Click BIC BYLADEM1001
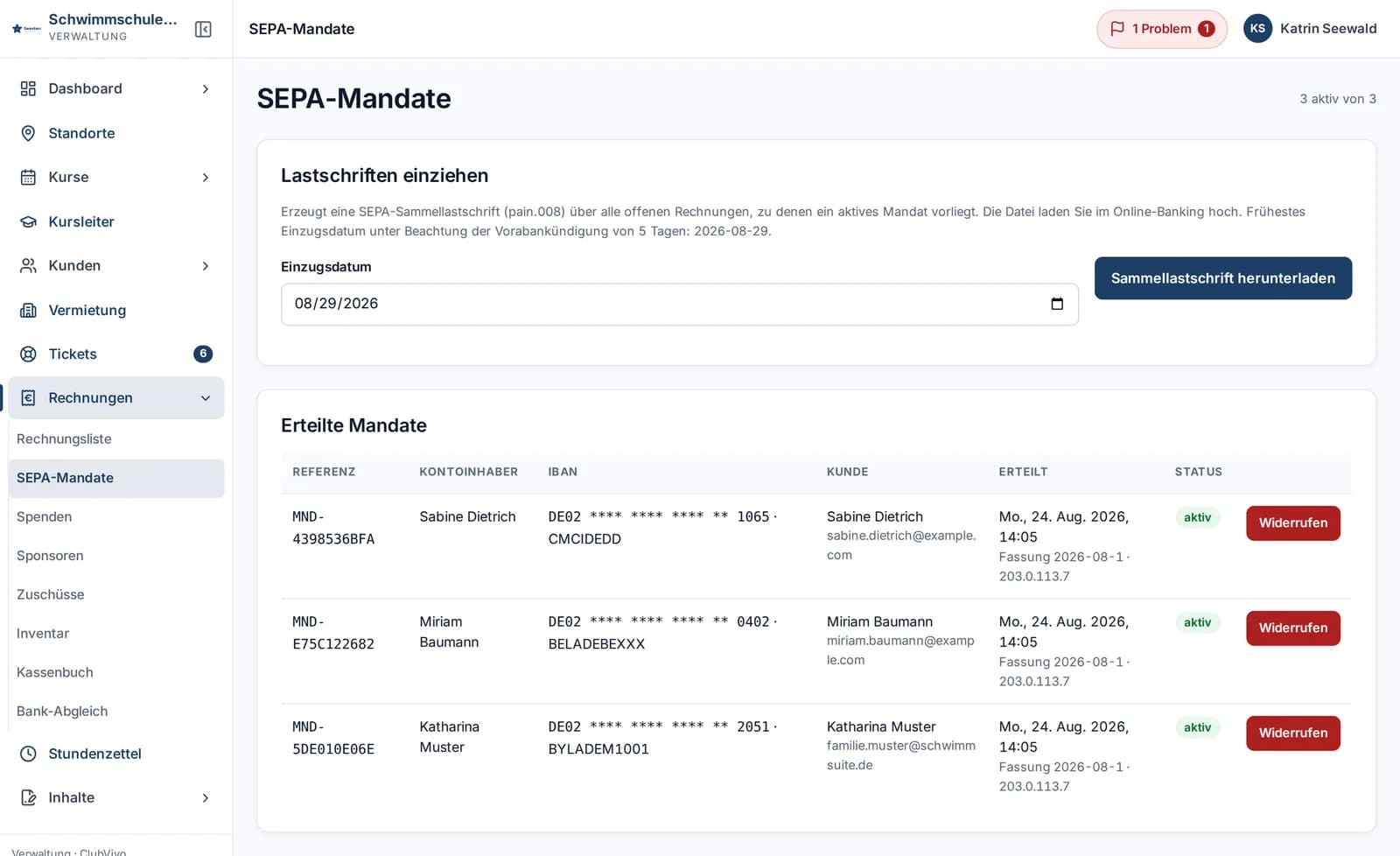The image size is (1400, 856). click(x=598, y=749)
